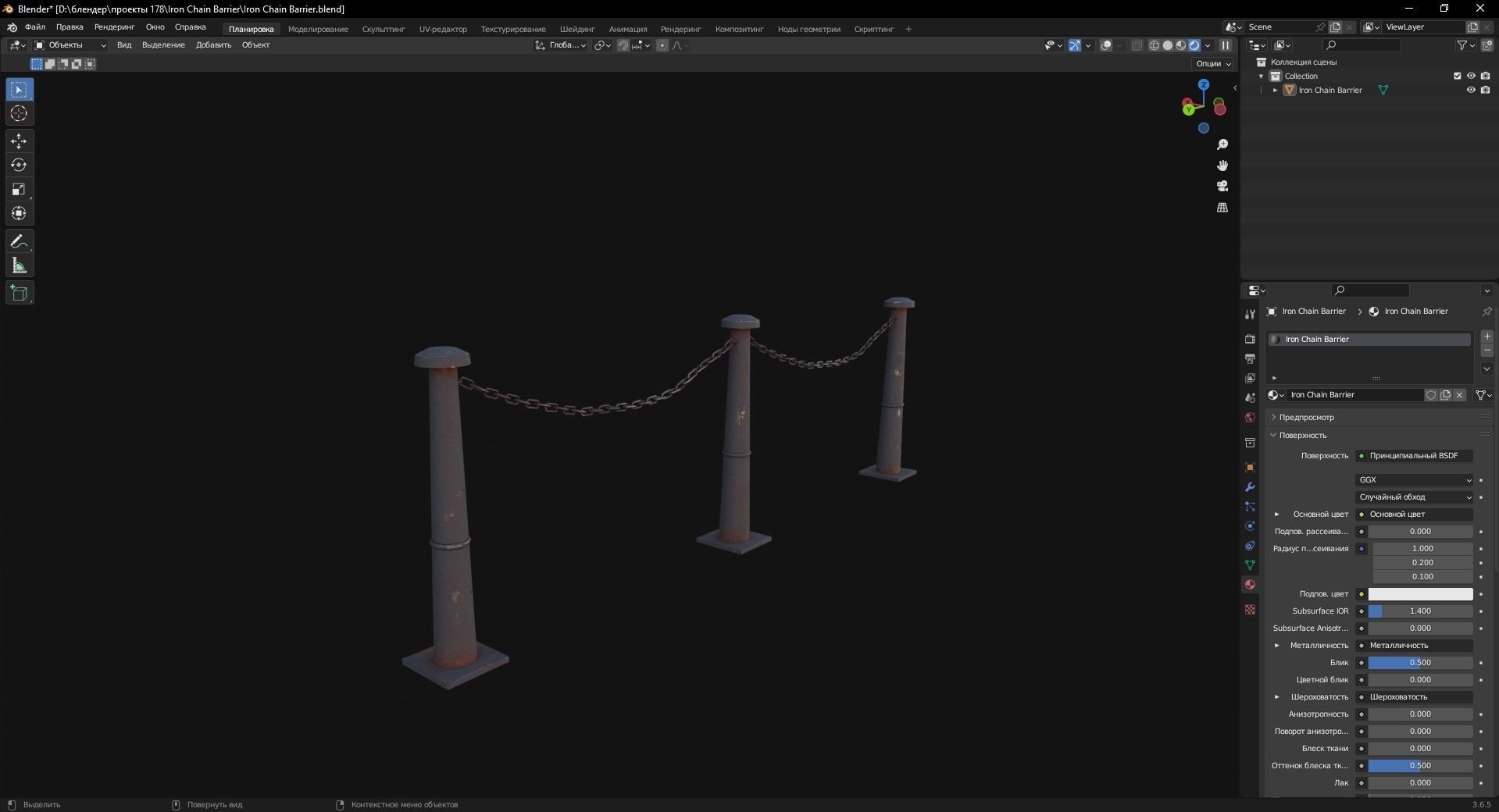Unlink the Iron Chain Barrier material
The width and height of the screenshot is (1499, 812).
point(1459,395)
